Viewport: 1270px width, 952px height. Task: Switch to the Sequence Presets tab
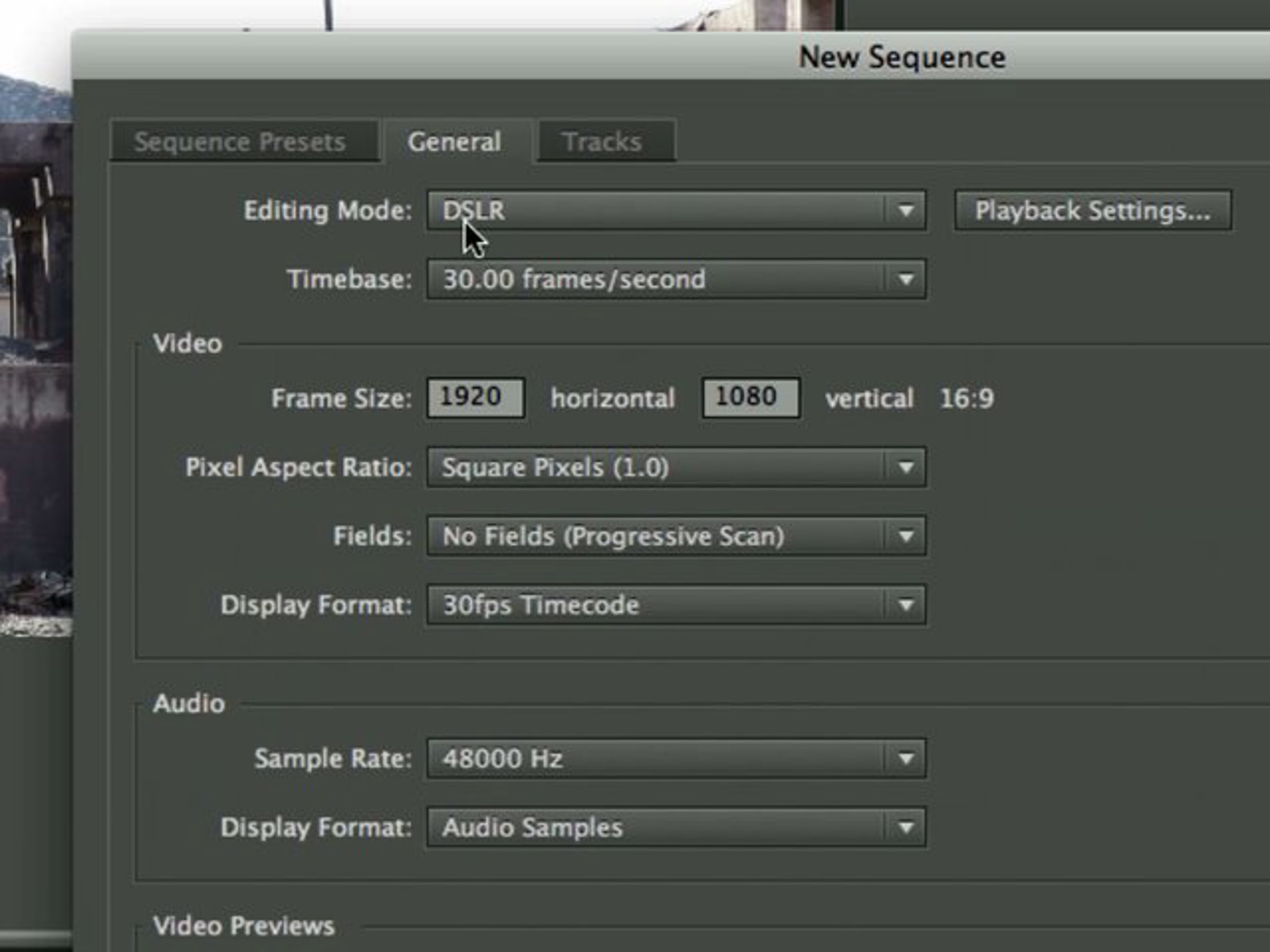point(244,141)
